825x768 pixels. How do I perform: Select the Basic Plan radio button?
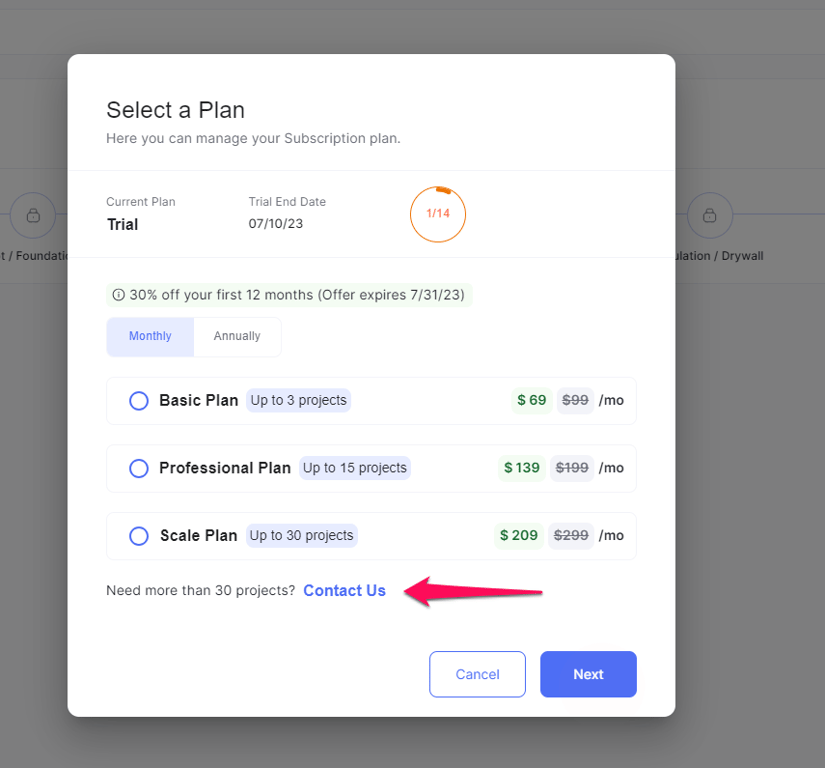point(139,401)
